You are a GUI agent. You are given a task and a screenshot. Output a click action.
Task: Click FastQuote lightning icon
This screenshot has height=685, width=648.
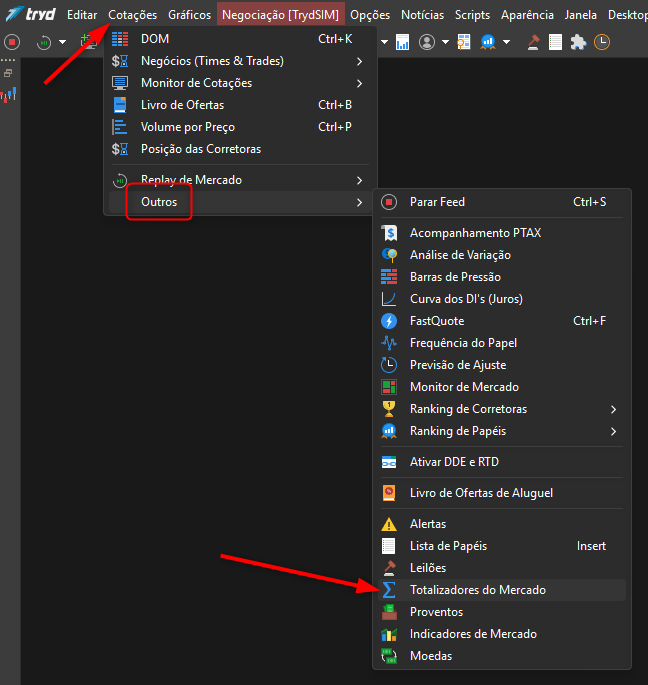click(389, 321)
